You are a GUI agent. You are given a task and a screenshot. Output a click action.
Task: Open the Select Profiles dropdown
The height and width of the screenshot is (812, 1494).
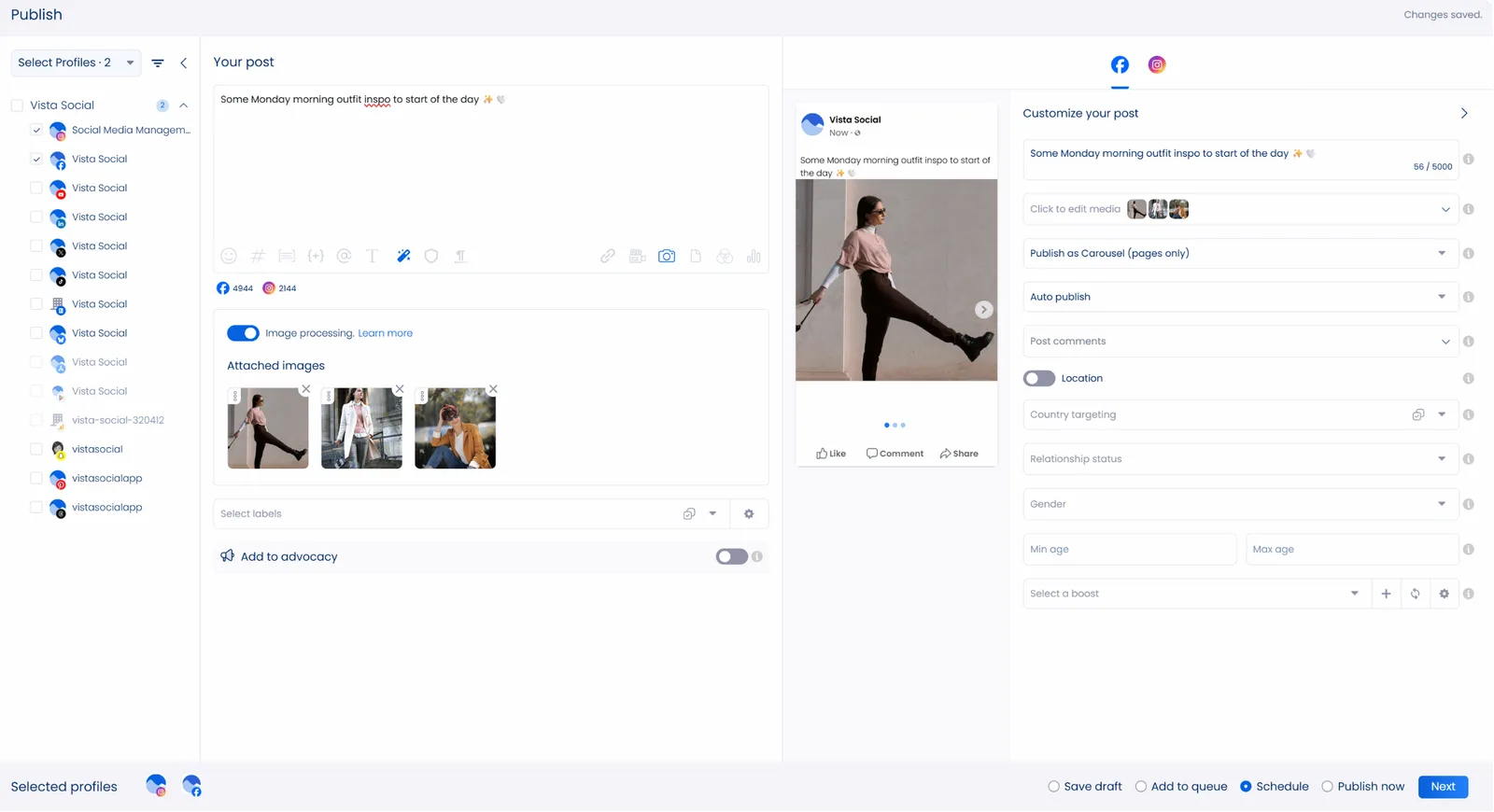pyautogui.click(x=76, y=63)
